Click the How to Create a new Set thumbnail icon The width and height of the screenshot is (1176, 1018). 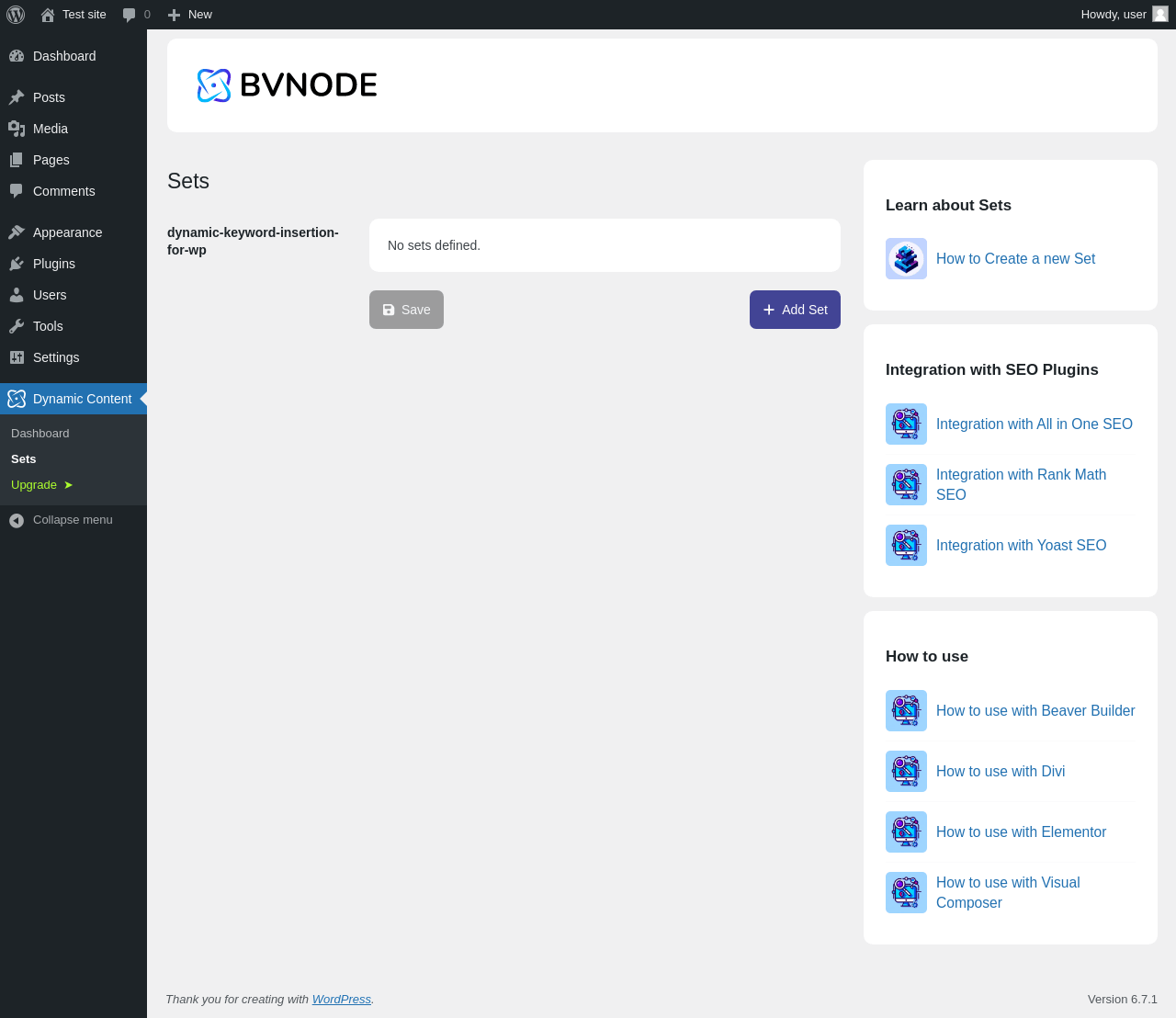coord(906,258)
